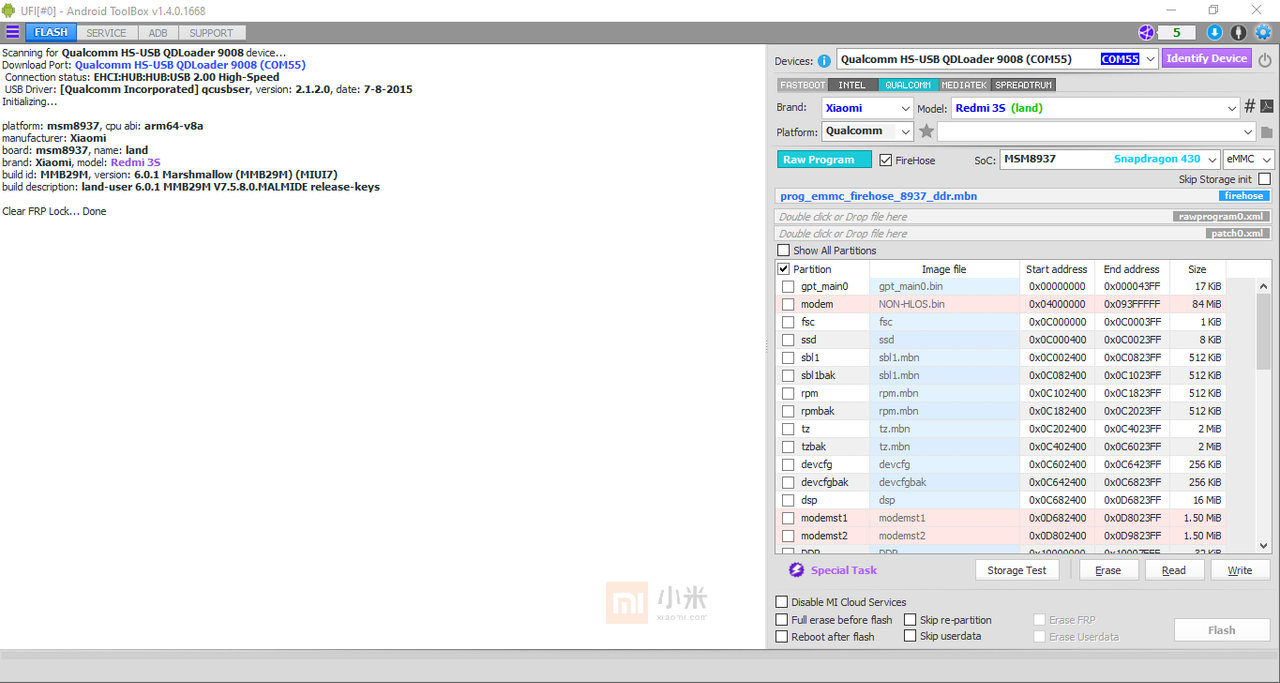Select the SPREADTRUM mode tab
The width and height of the screenshot is (1280, 683).
[x=1023, y=85]
